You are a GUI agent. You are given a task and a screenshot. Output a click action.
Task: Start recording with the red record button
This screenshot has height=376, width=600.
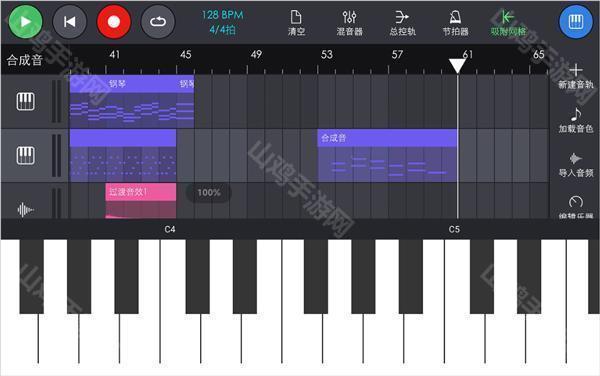click(114, 22)
